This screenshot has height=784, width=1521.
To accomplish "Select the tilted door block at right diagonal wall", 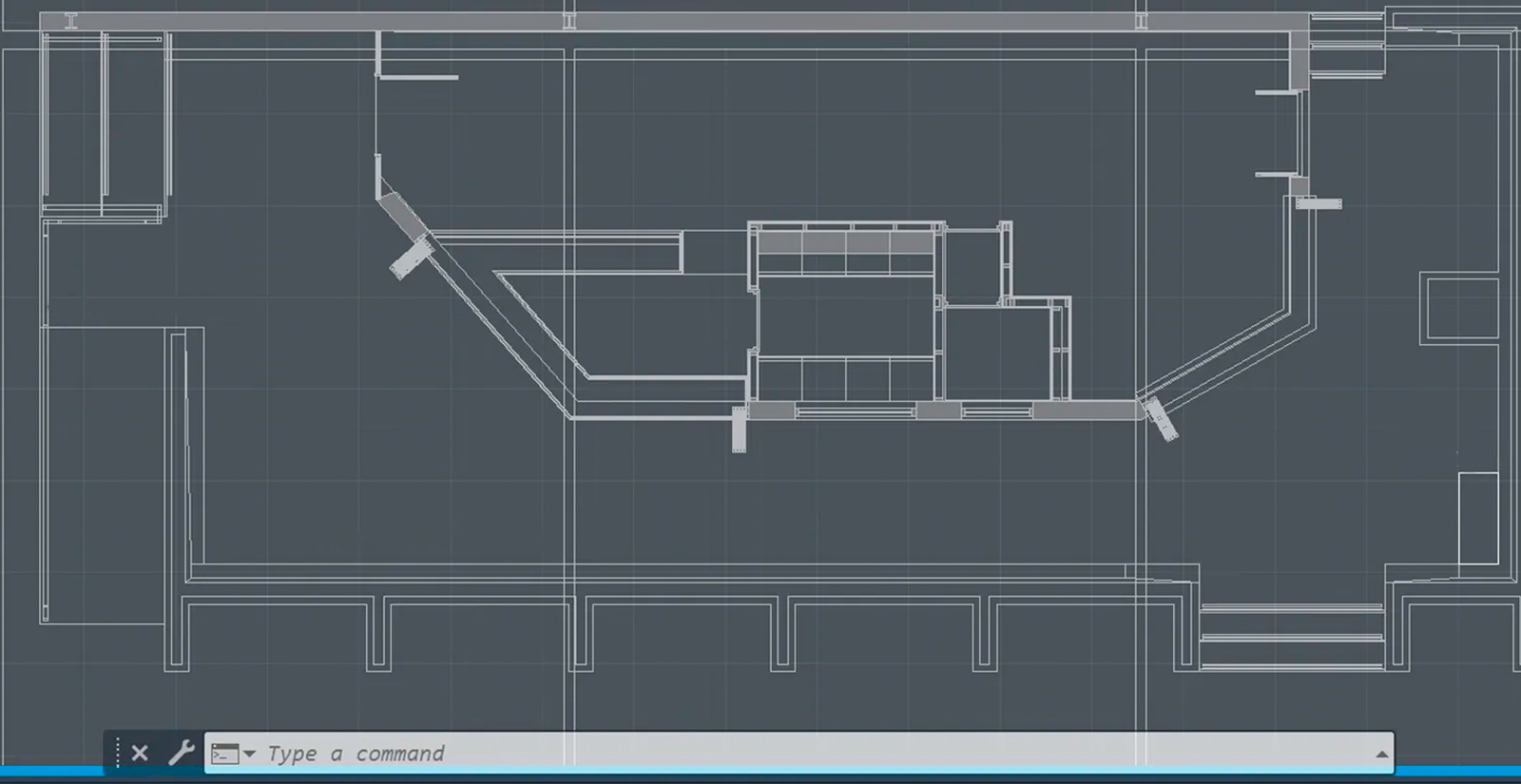I will pyautogui.click(x=1161, y=418).
